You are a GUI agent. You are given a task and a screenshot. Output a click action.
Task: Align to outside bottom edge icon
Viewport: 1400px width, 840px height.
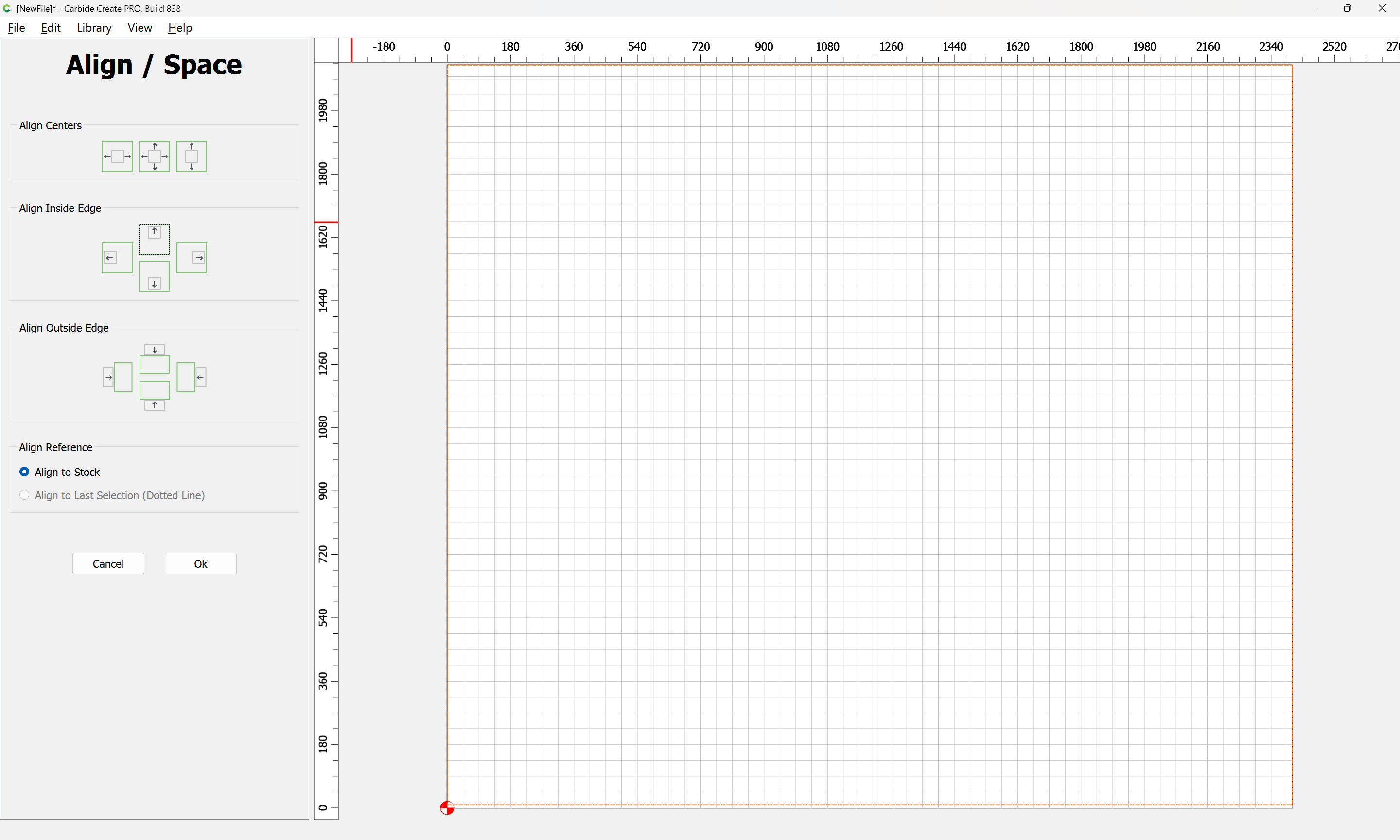155,396
